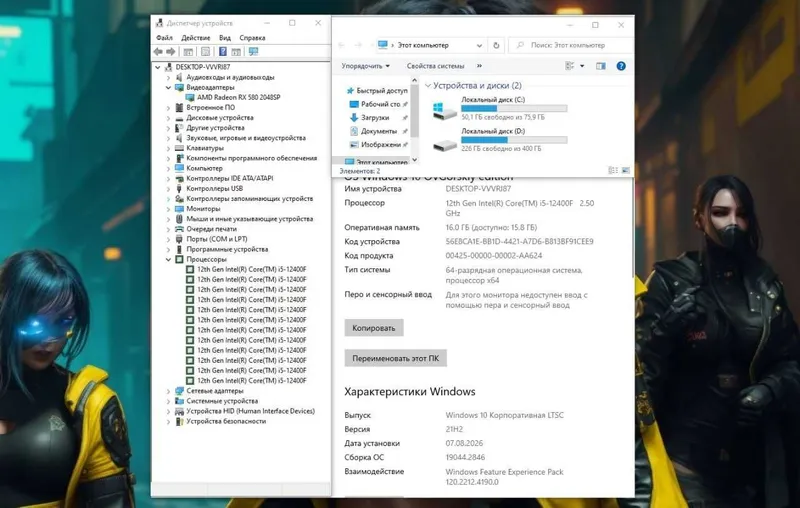Collapse the Устройства и диски group
This screenshot has height=508, width=800.
click(x=428, y=86)
